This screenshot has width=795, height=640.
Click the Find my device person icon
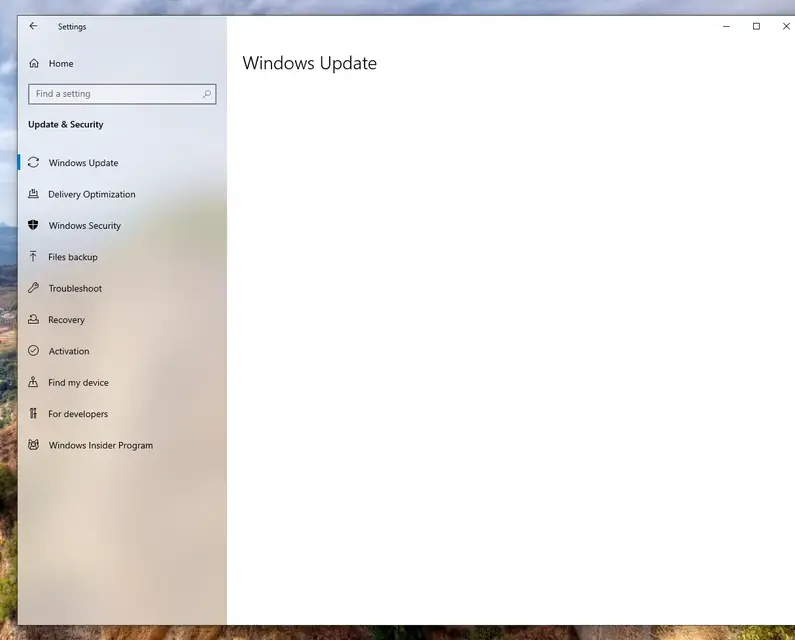[x=33, y=381]
